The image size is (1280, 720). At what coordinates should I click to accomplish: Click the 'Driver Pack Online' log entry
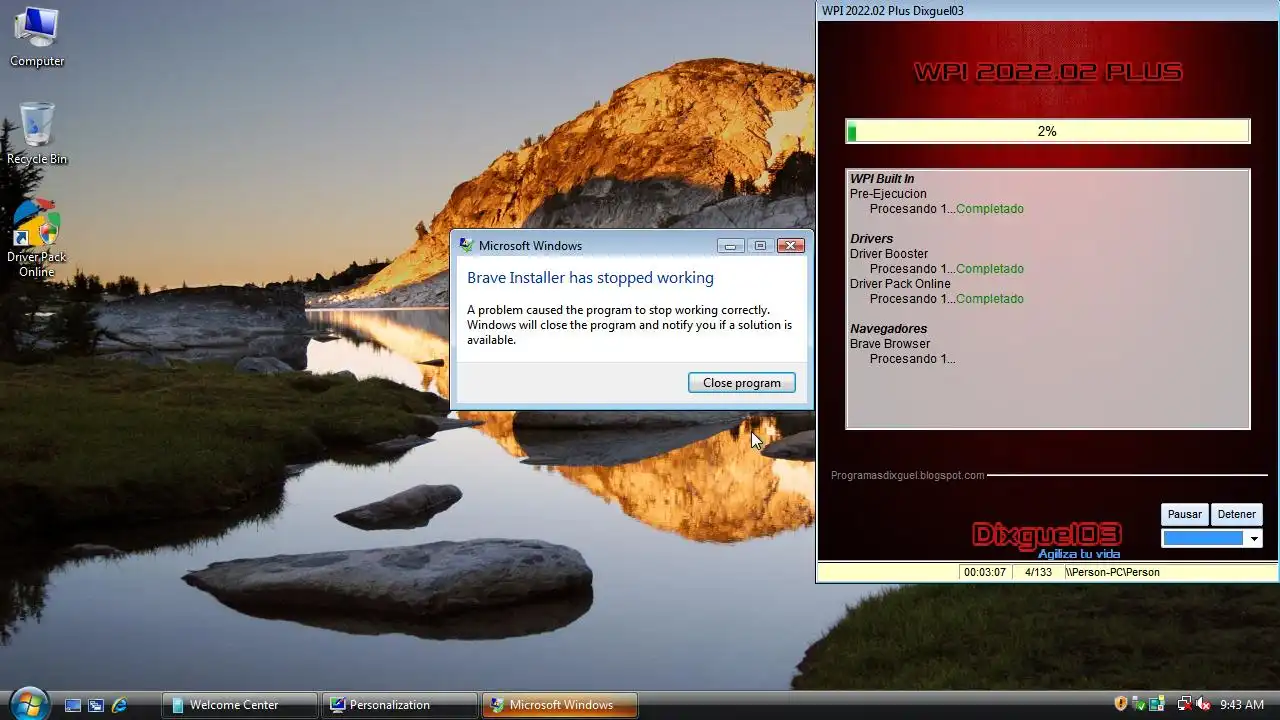900,284
